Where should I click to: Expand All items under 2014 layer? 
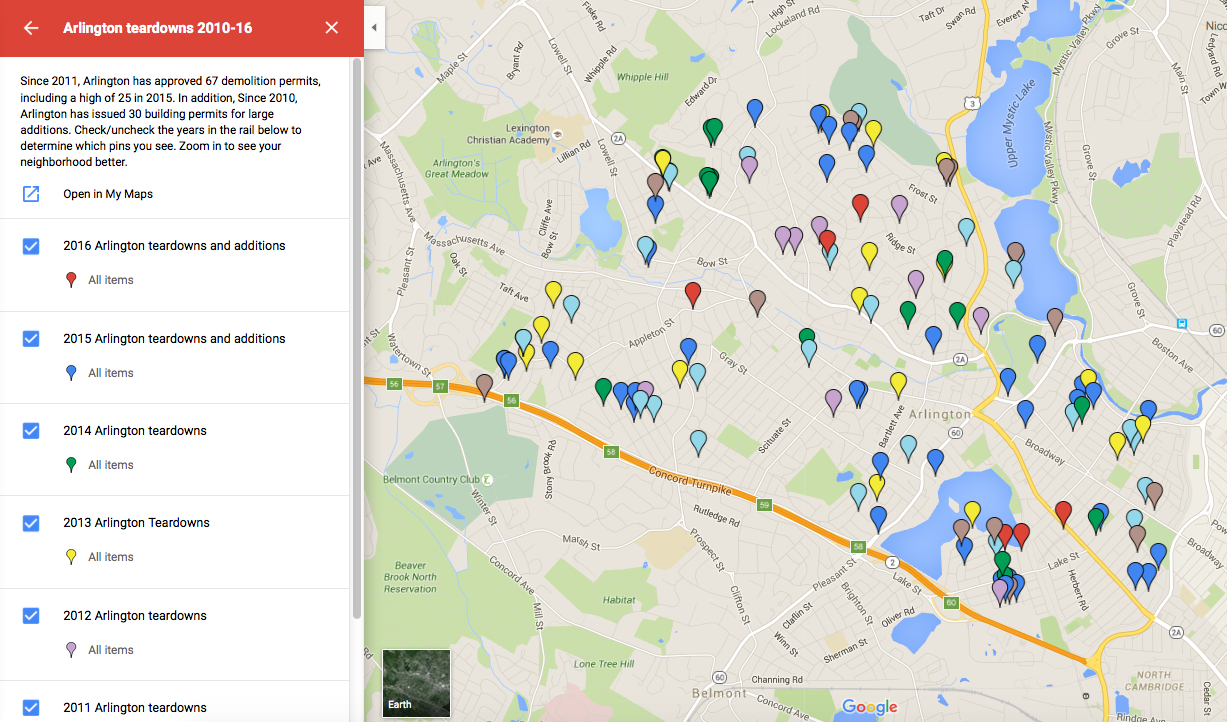[x=110, y=465]
